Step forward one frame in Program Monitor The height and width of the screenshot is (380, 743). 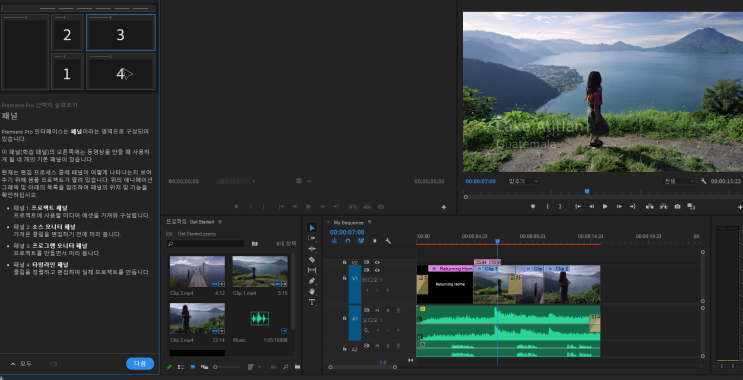619,207
